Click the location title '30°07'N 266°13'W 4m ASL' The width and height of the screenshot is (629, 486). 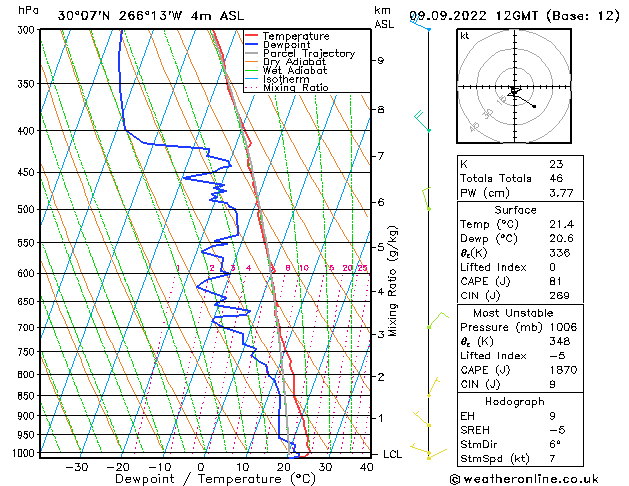click(x=151, y=16)
